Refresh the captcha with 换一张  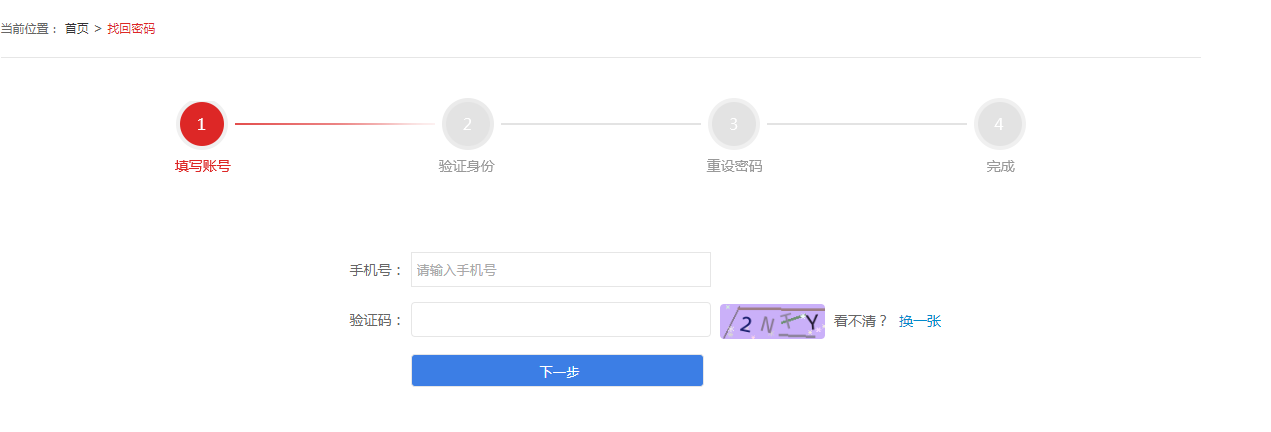[x=920, y=321]
